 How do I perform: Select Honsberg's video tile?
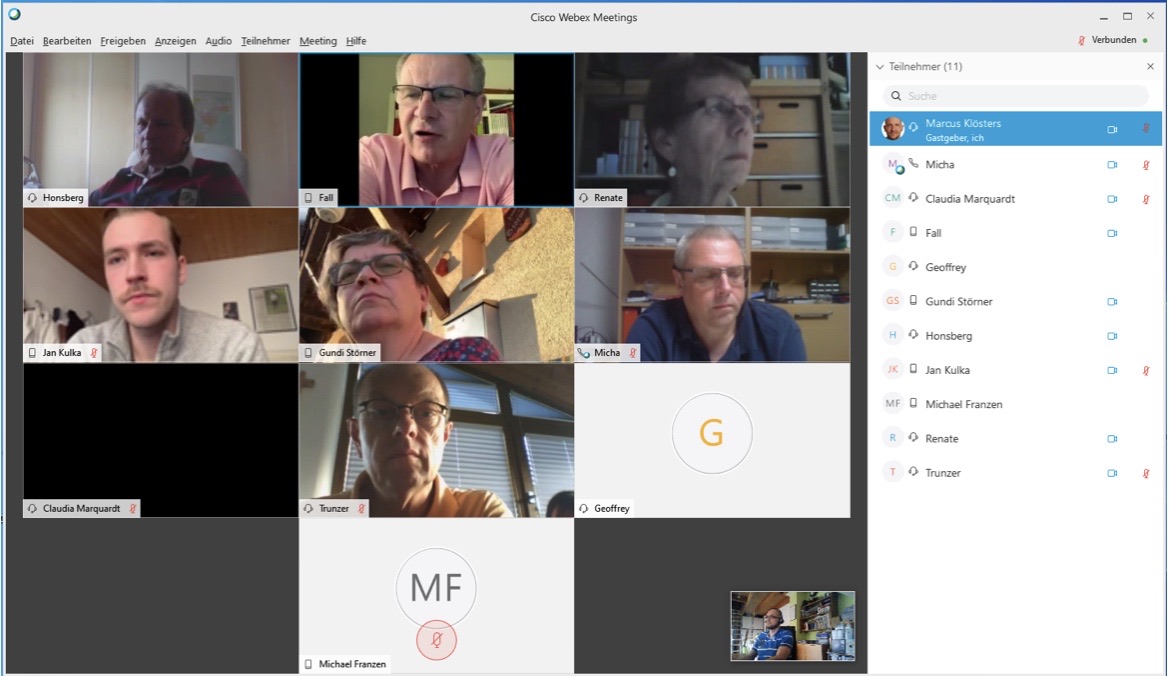coord(161,129)
